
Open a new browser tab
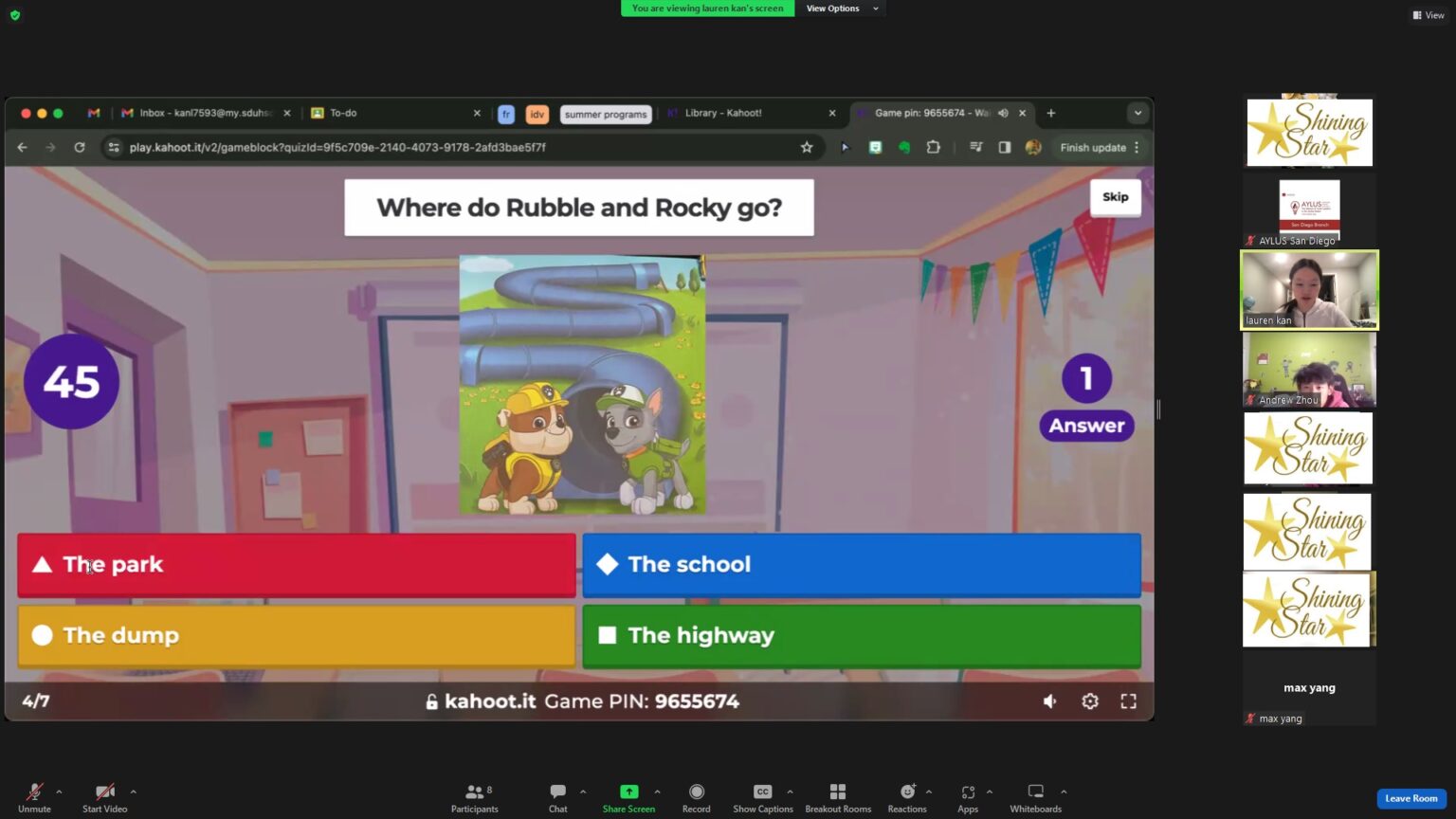(1050, 113)
